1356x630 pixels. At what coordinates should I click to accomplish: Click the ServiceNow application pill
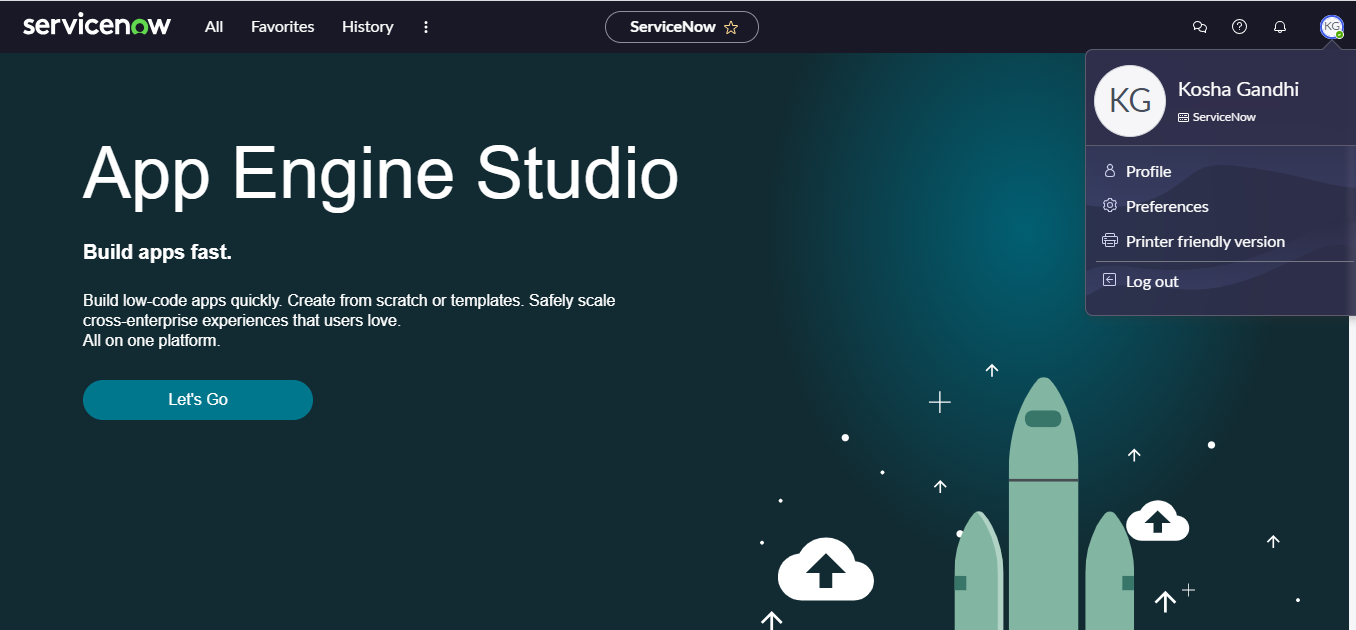(x=682, y=27)
